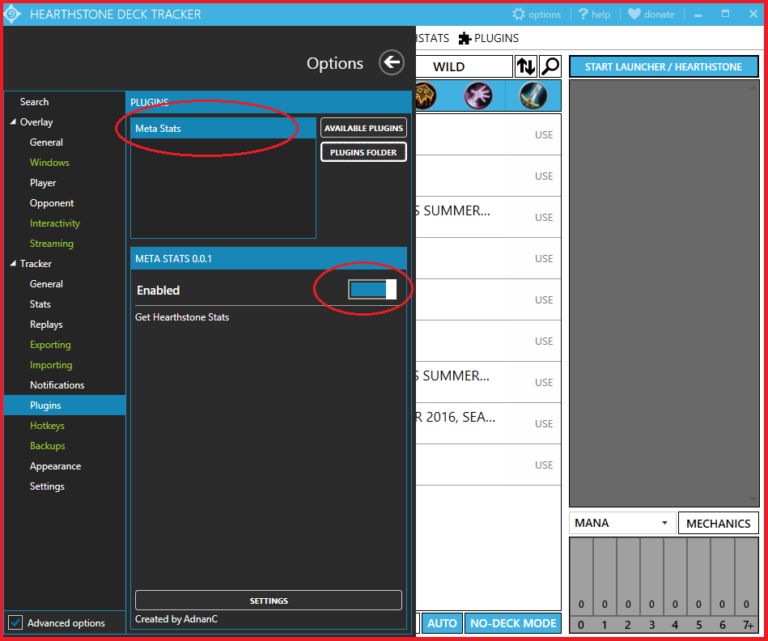
Task: Open the Windows overlay settings
Action: [49, 163]
